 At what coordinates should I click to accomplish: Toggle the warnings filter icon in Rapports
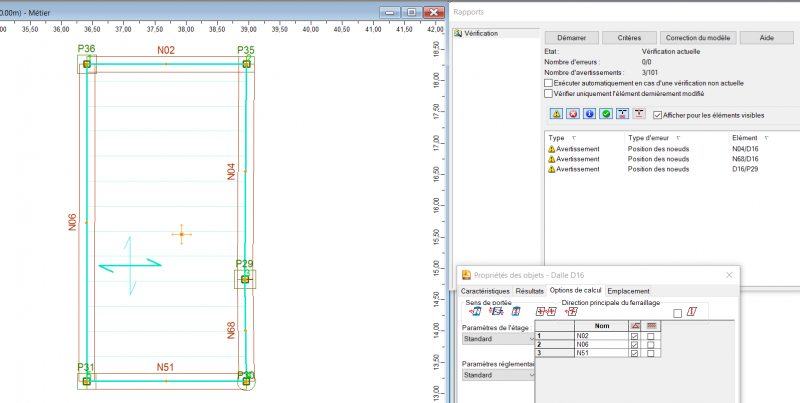[556, 114]
